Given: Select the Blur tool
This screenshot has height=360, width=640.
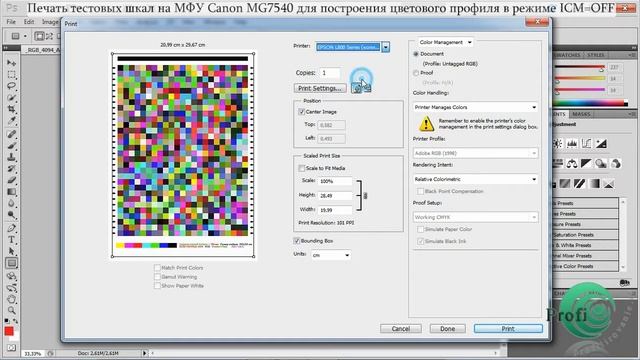Looking at the screenshot, I should pos(11,203).
